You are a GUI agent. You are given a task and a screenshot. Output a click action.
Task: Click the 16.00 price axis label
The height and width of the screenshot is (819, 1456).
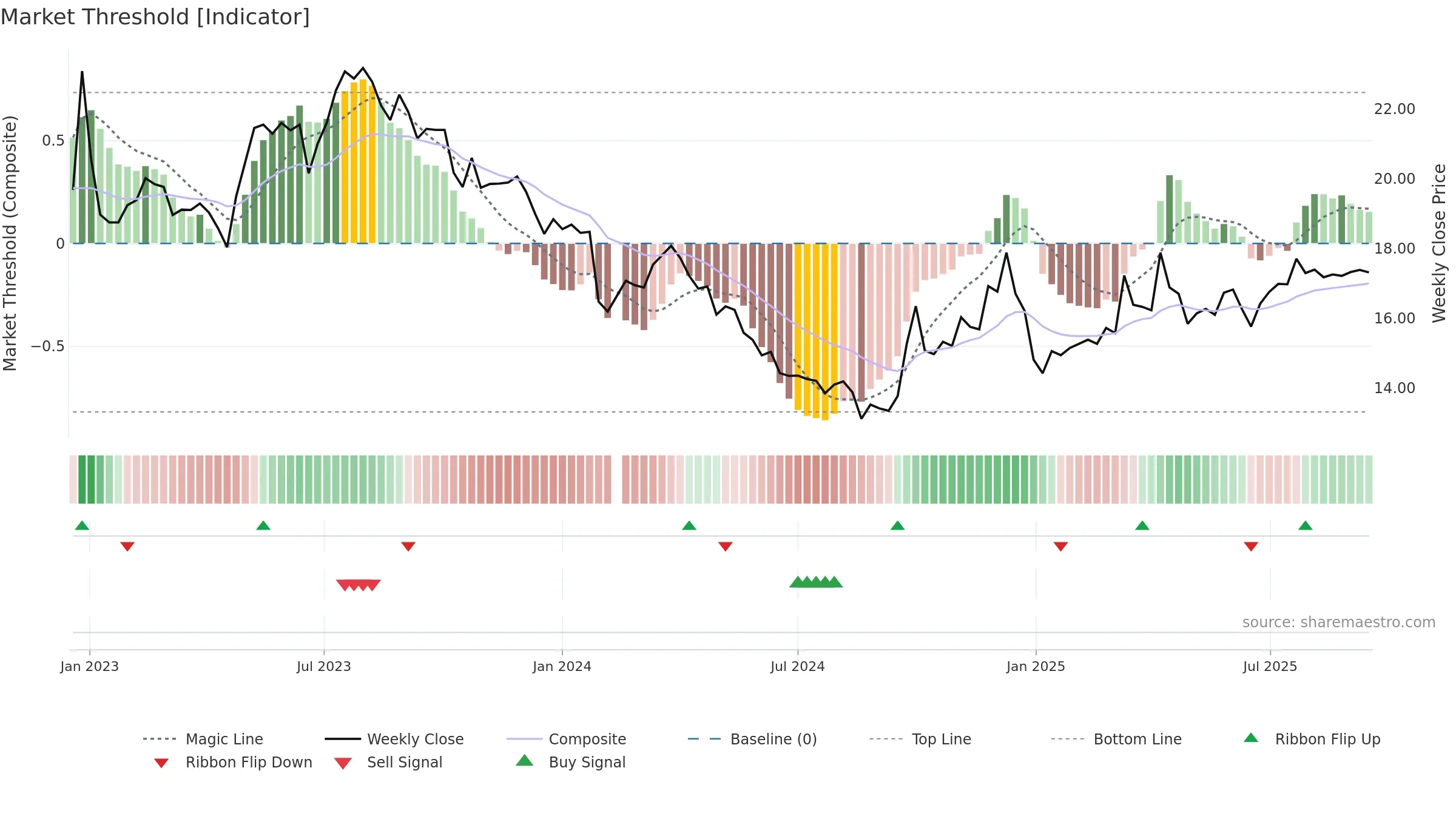point(1395,318)
